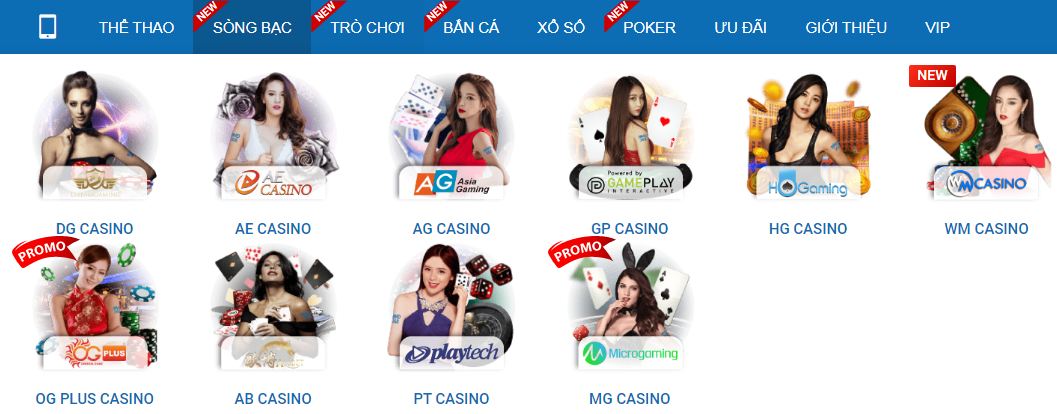Open the DG Casino dealer thumbnail

pyautogui.click(x=94, y=135)
